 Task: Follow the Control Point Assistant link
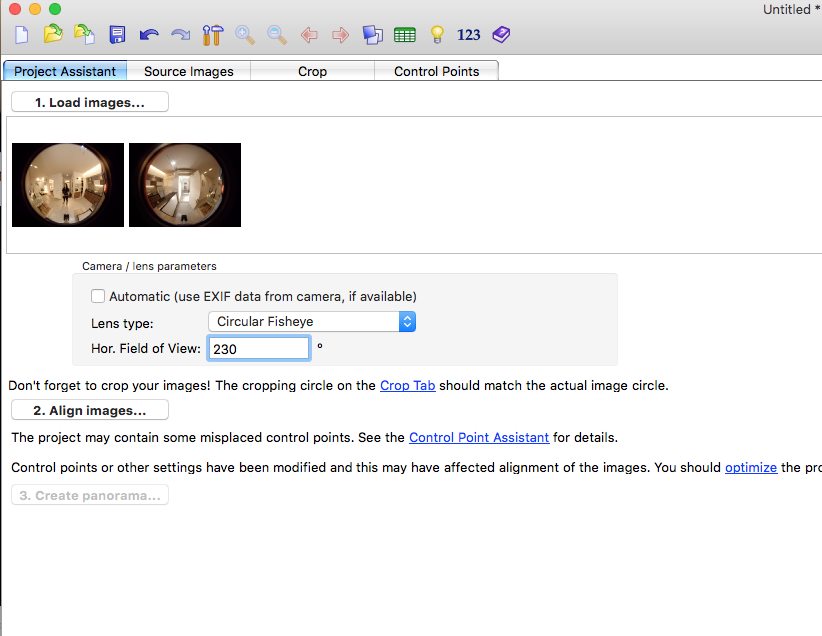pyautogui.click(x=478, y=437)
